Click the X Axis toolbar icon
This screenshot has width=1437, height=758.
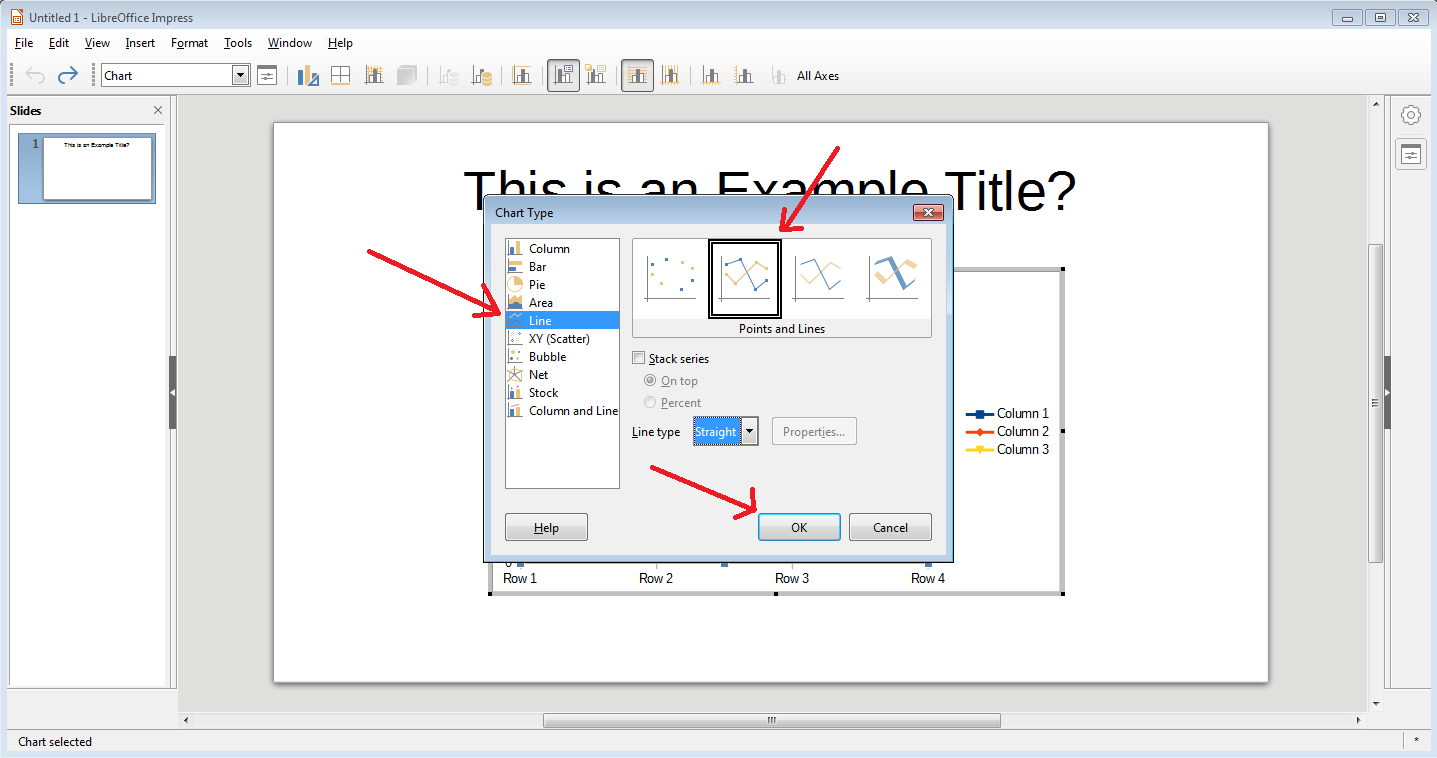coord(711,75)
